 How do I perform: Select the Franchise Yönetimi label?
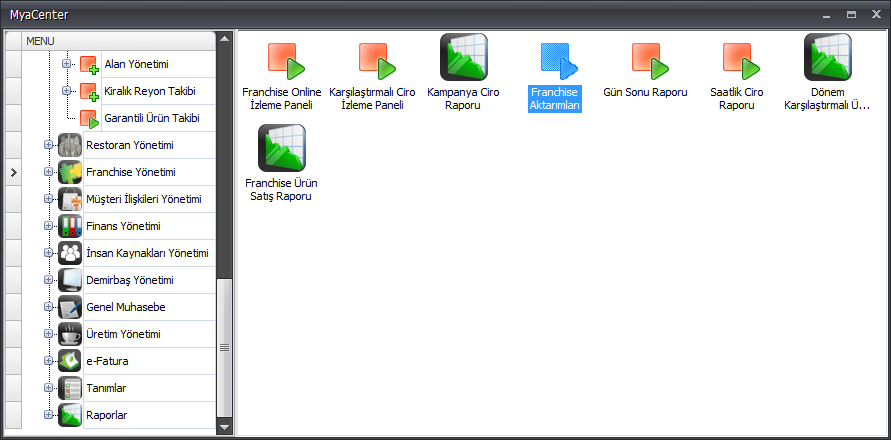pos(131,172)
